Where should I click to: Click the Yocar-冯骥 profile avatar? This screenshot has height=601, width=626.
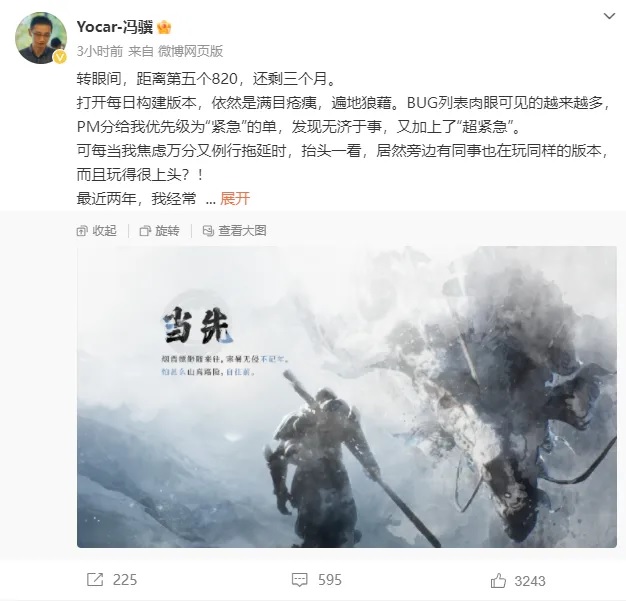[41, 38]
